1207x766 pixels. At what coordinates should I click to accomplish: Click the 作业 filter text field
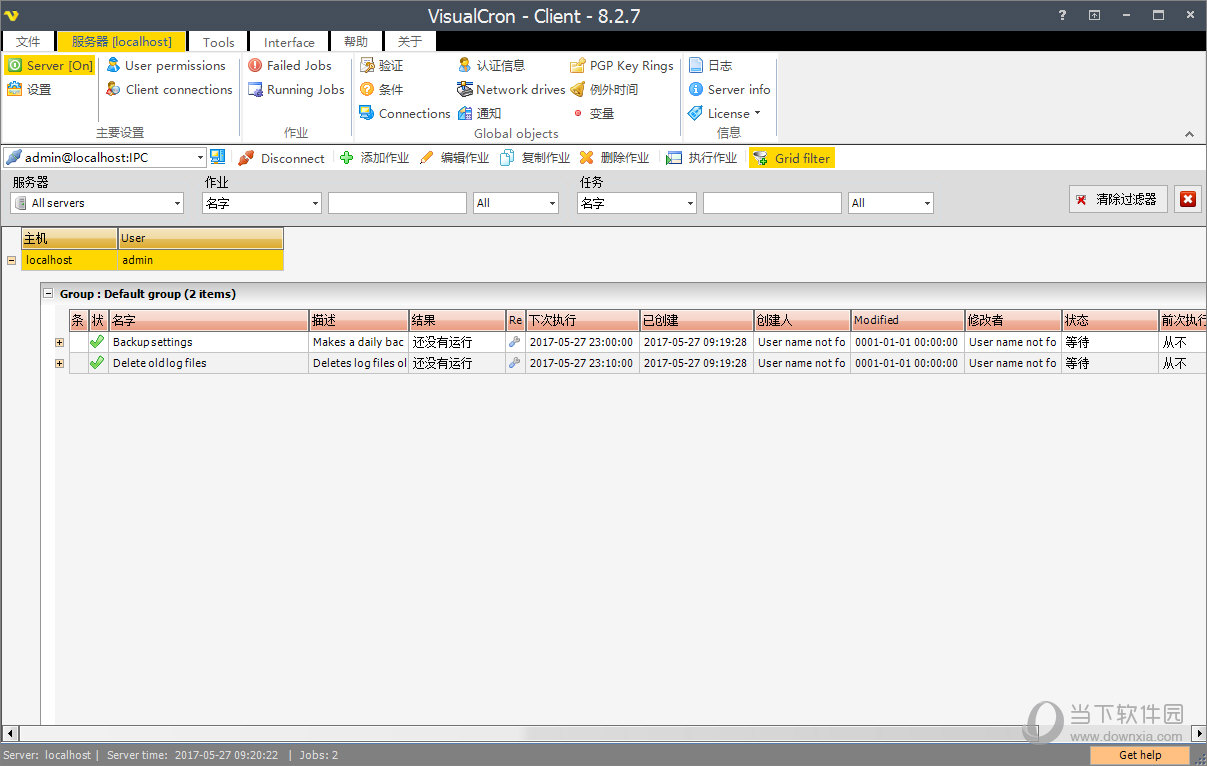click(x=397, y=203)
